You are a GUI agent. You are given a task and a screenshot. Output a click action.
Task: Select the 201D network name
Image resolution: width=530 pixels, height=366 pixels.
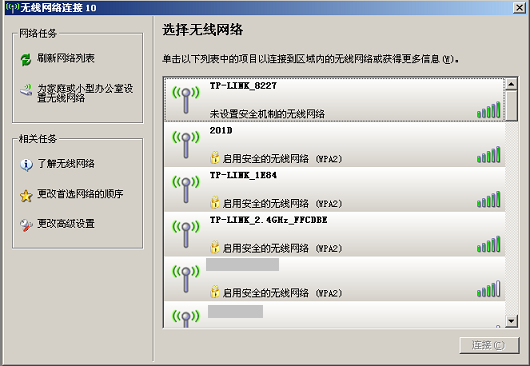click(x=221, y=131)
